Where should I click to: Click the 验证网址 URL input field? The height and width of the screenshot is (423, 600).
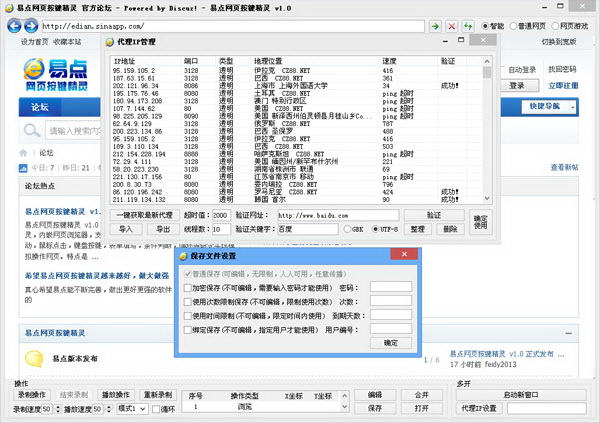tap(338, 215)
